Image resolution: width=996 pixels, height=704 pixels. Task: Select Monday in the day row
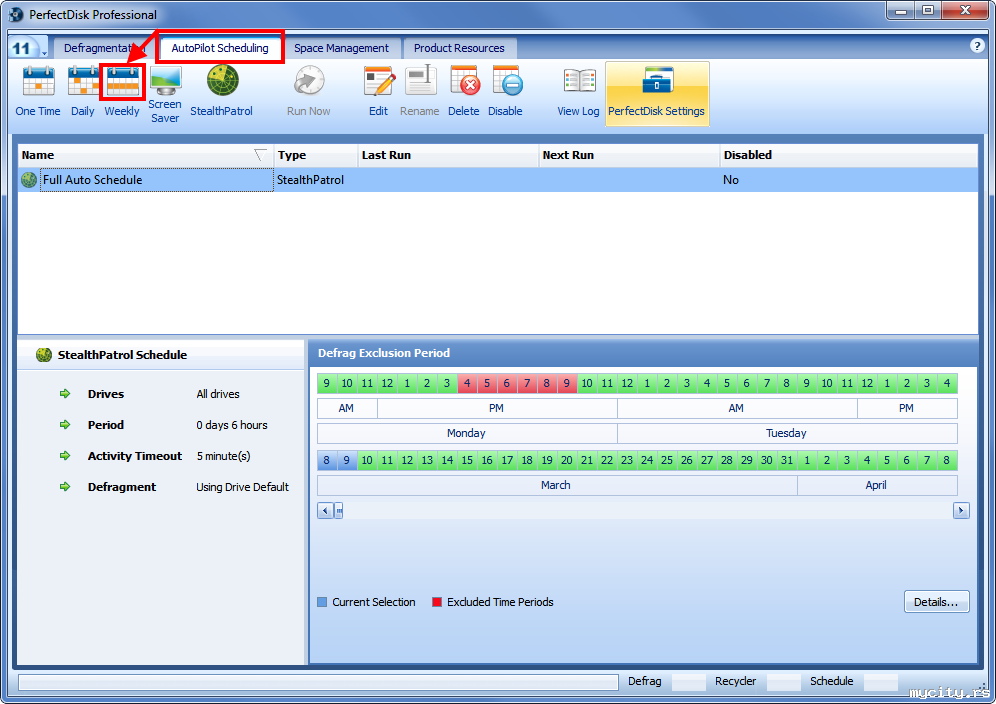click(466, 433)
